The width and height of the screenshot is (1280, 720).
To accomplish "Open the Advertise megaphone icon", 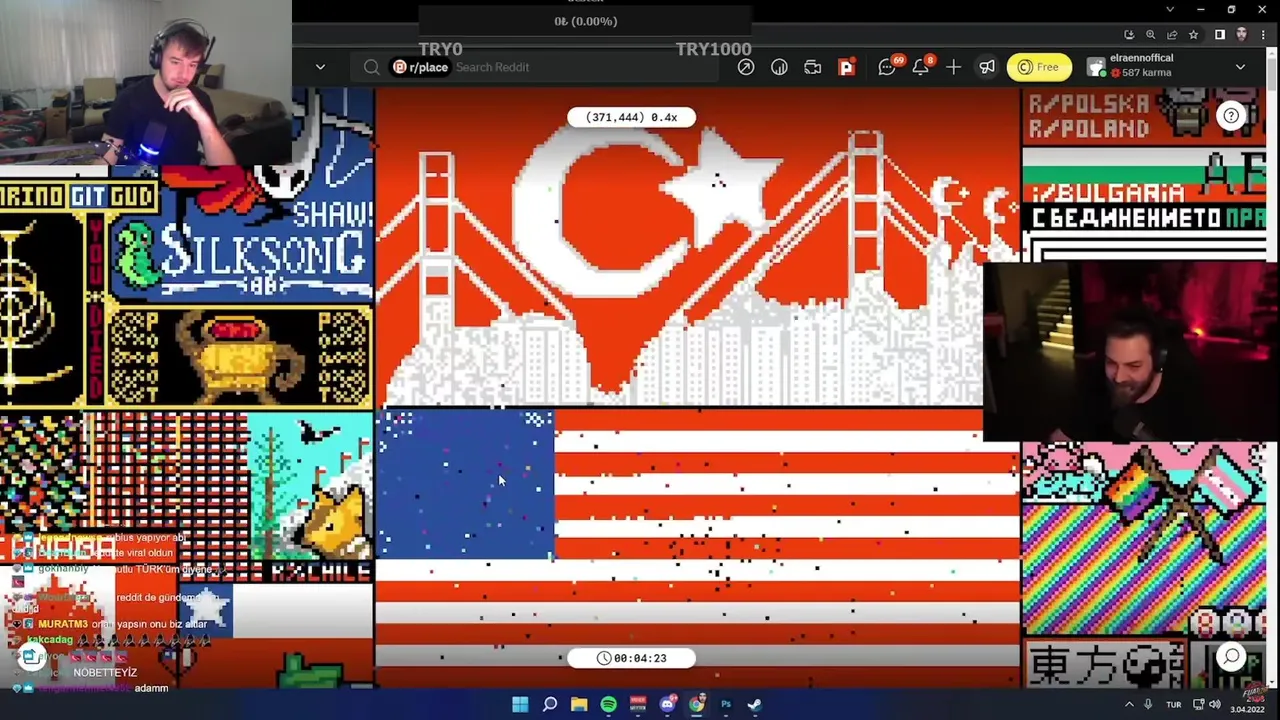I will tap(987, 67).
